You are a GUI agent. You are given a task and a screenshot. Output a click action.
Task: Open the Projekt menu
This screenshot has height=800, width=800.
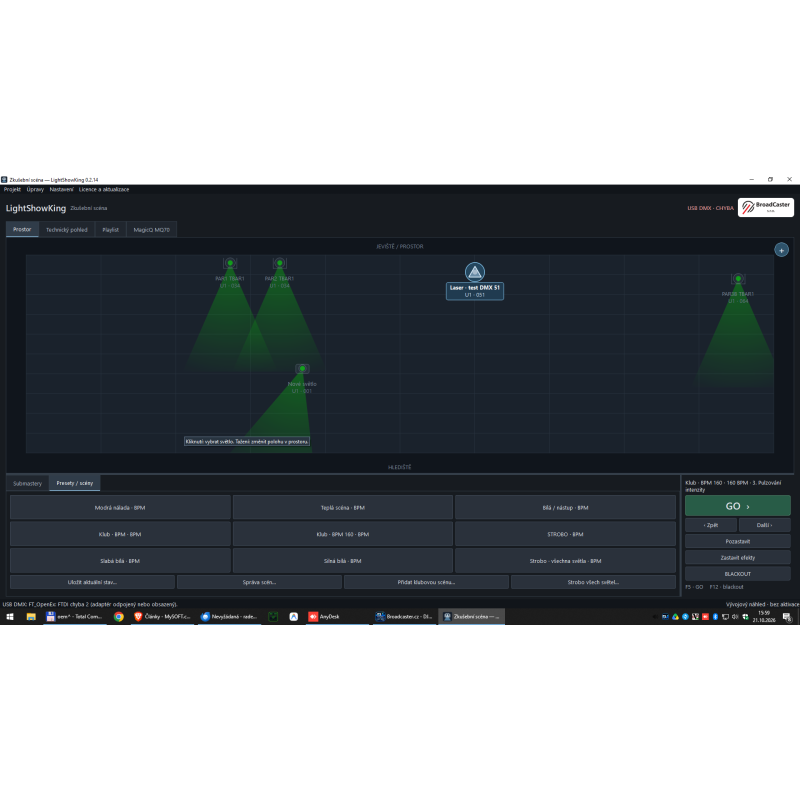(x=12, y=189)
